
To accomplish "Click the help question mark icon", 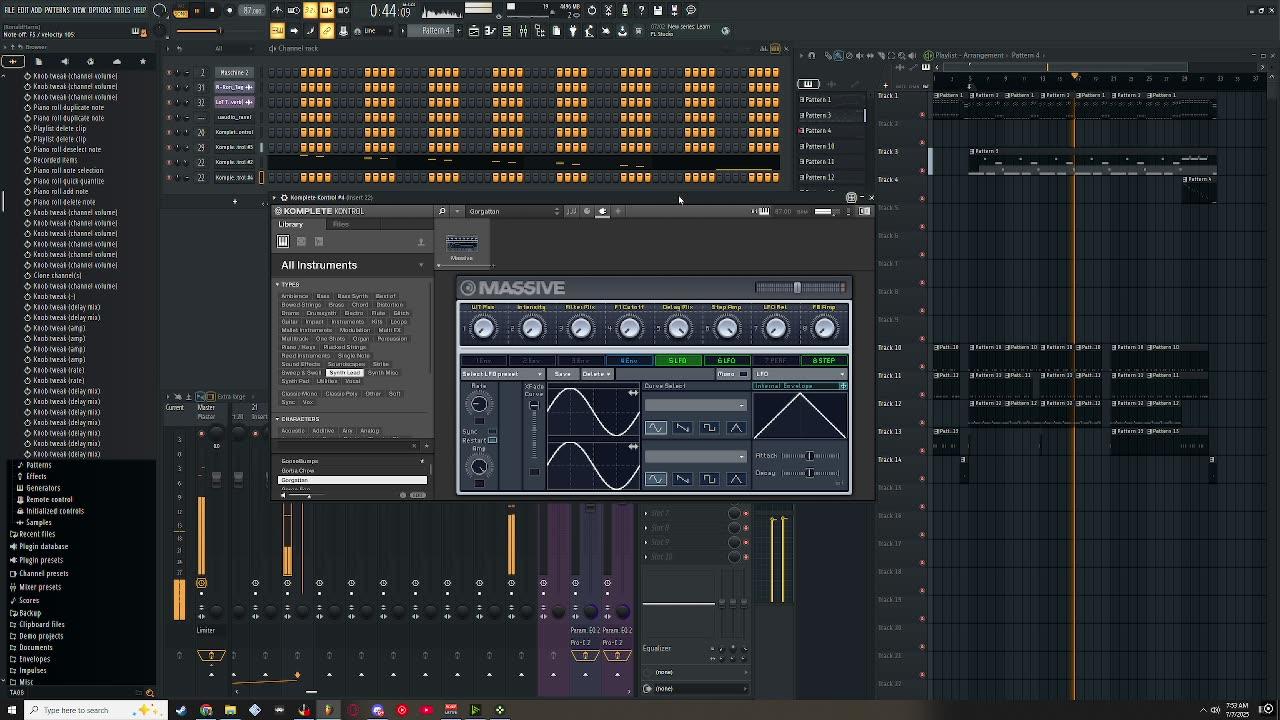I will pyautogui.click(x=641, y=10).
